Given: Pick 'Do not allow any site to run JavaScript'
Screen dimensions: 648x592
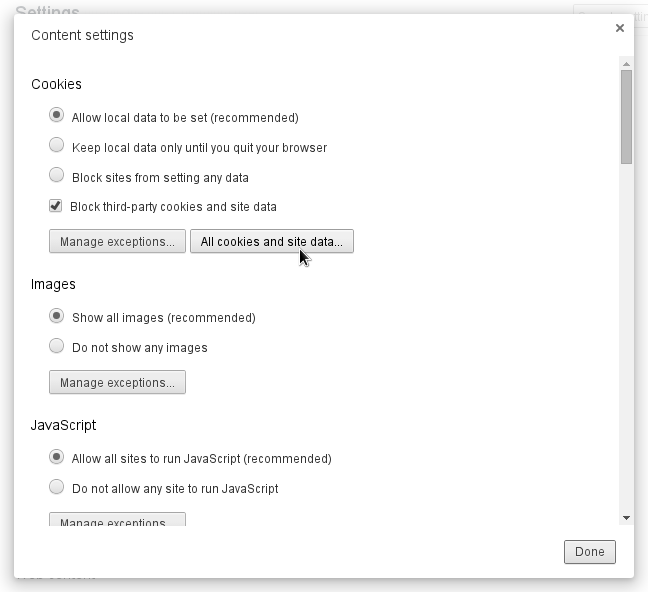Looking at the screenshot, I should 57,487.
